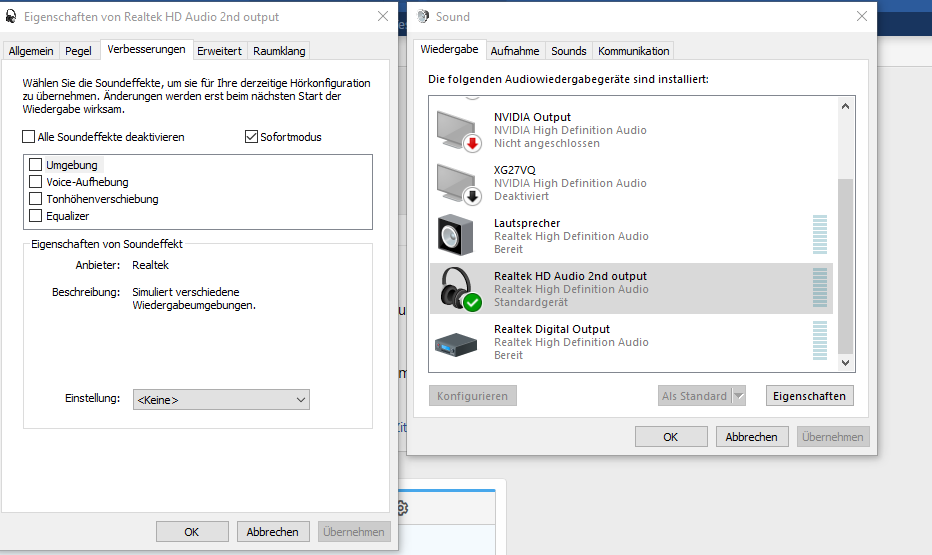The height and width of the screenshot is (555, 932).
Task: Open Eigenschaften of the selected device
Action: (x=810, y=396)
